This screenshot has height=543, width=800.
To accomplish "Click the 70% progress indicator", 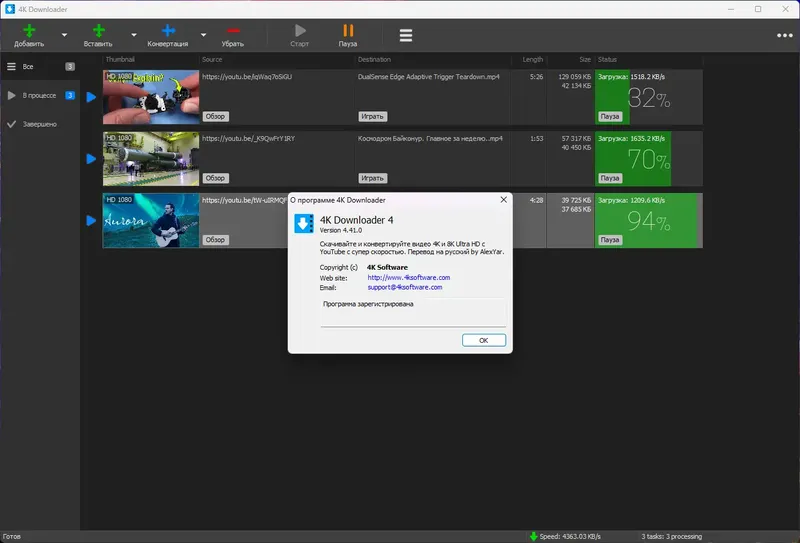I will (x=648, y=159).
